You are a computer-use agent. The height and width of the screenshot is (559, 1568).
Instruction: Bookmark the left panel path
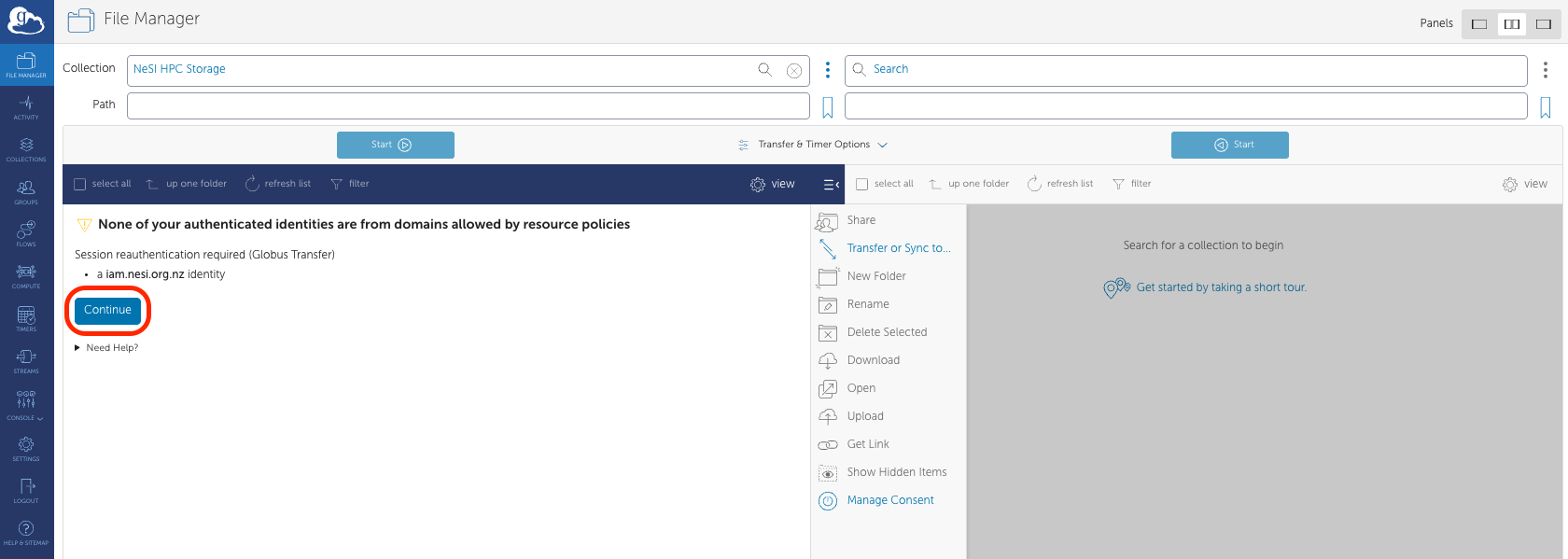point(827,107)
